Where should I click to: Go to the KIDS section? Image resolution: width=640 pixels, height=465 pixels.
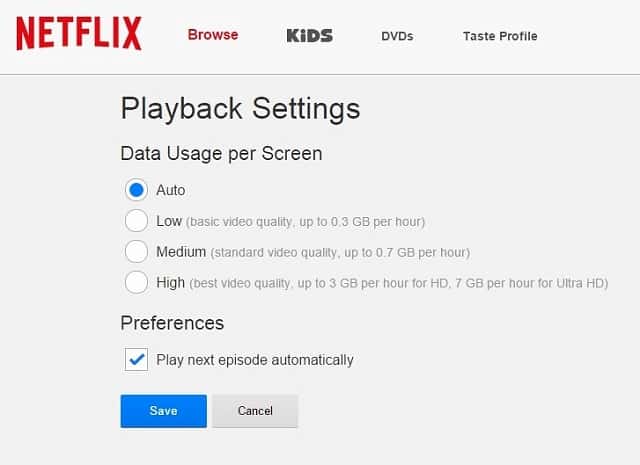click(309, 36)
